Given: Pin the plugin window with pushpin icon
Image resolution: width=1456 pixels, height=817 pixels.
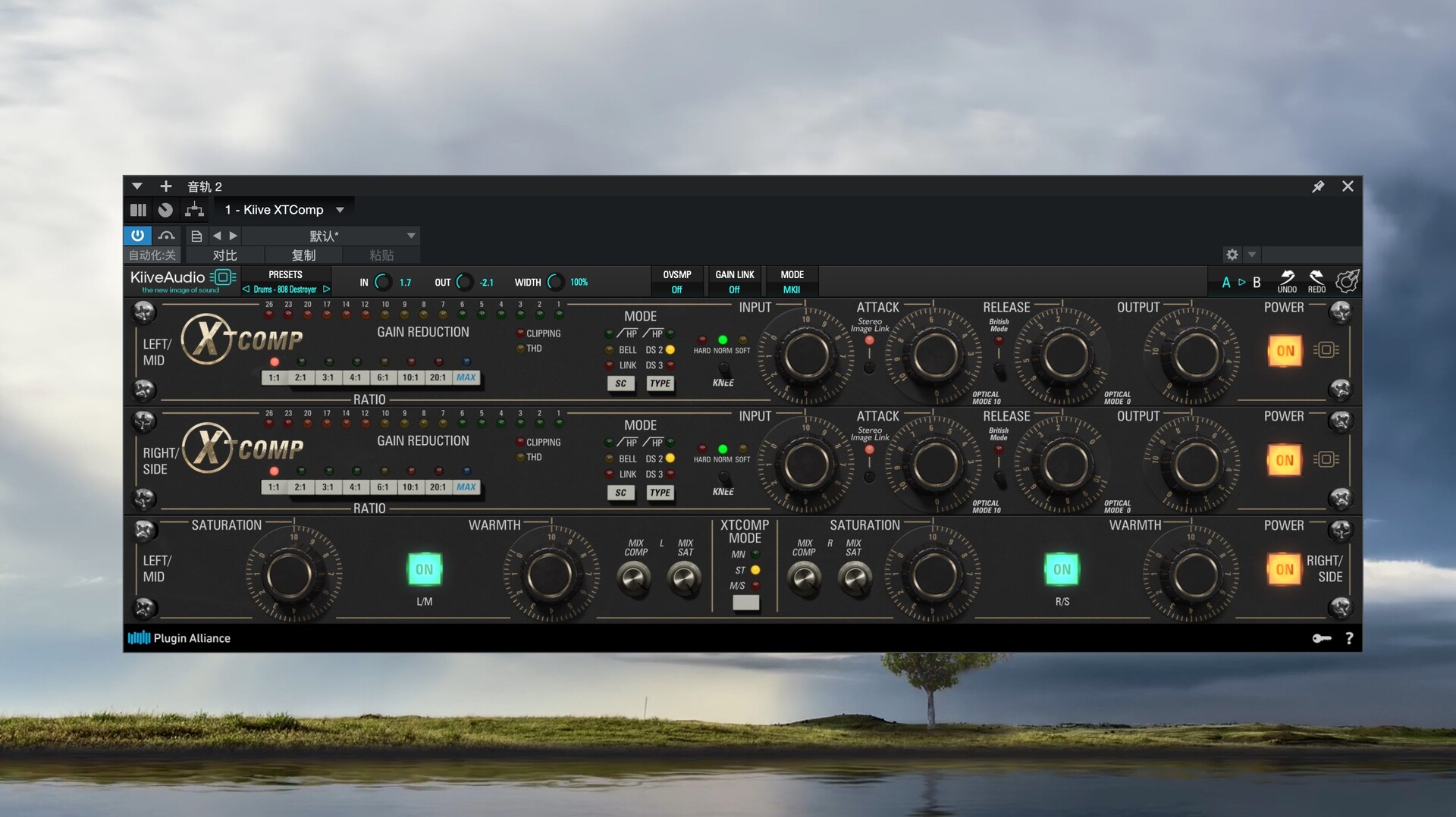Looking at the screenshot, I should (1318, 186).
